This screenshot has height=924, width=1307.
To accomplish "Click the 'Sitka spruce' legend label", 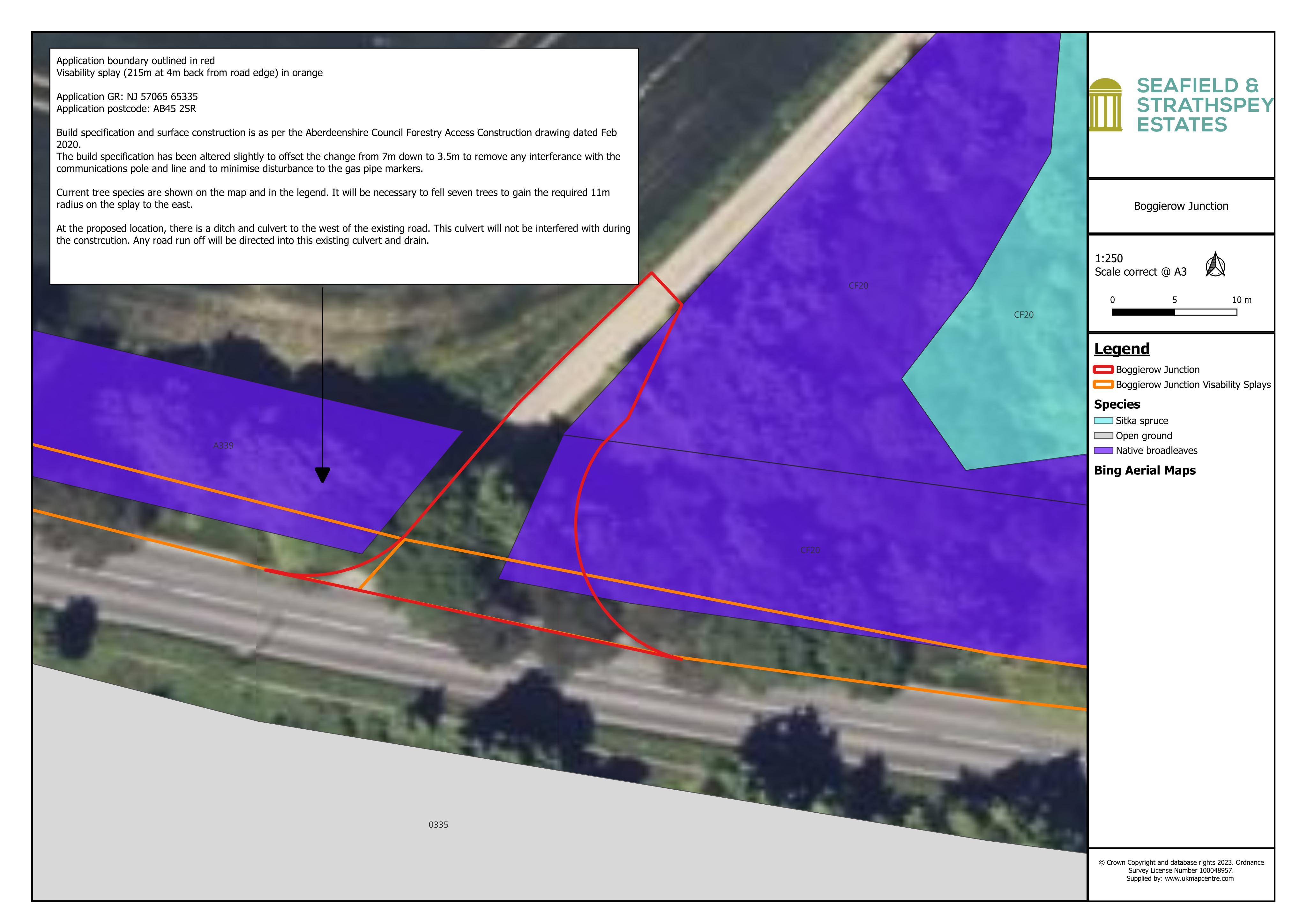I will [1142, 421].
